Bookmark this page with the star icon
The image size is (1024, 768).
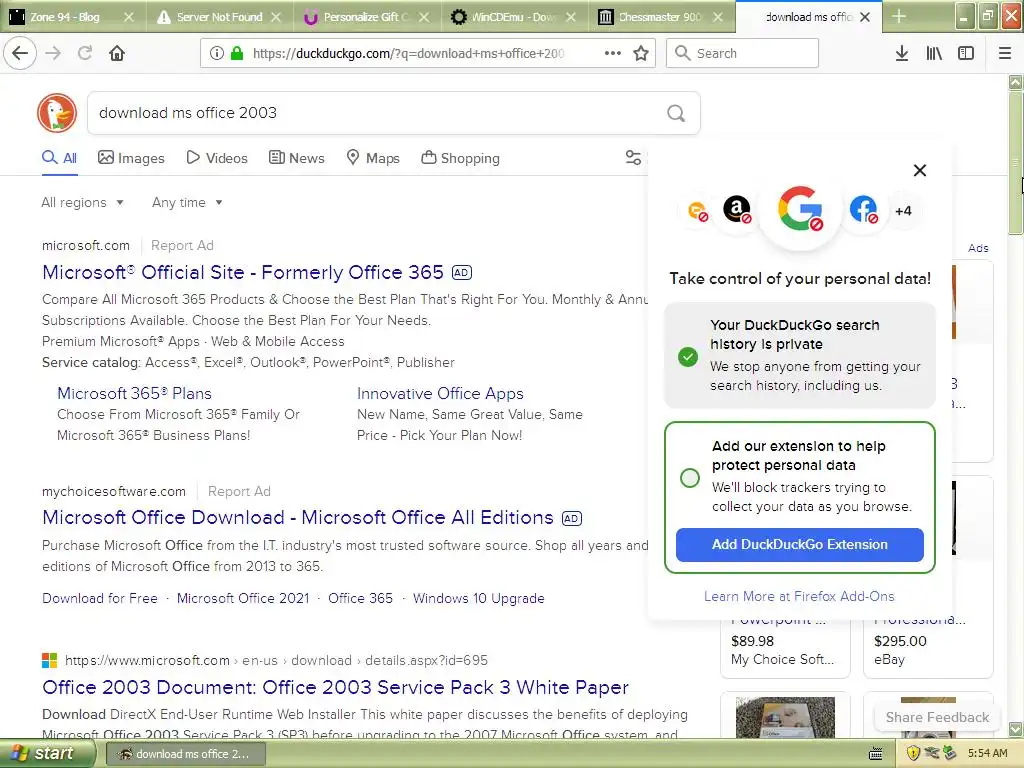tap(641, 53)
